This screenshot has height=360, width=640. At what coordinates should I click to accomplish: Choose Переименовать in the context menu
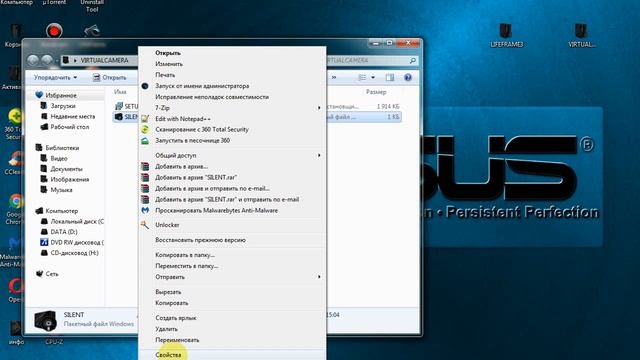click(177, 340)
